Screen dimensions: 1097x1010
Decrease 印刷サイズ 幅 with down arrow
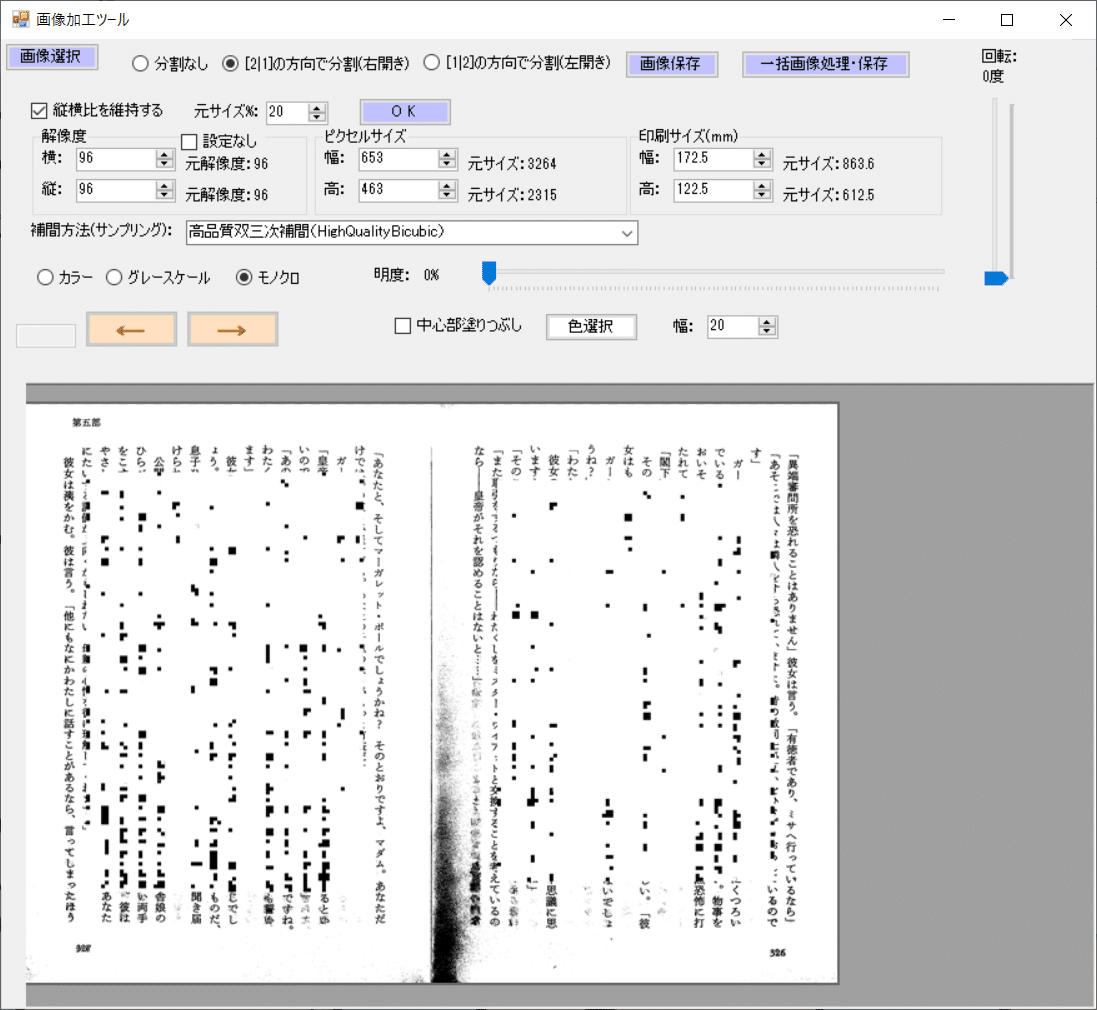click(x=762, y=164)
